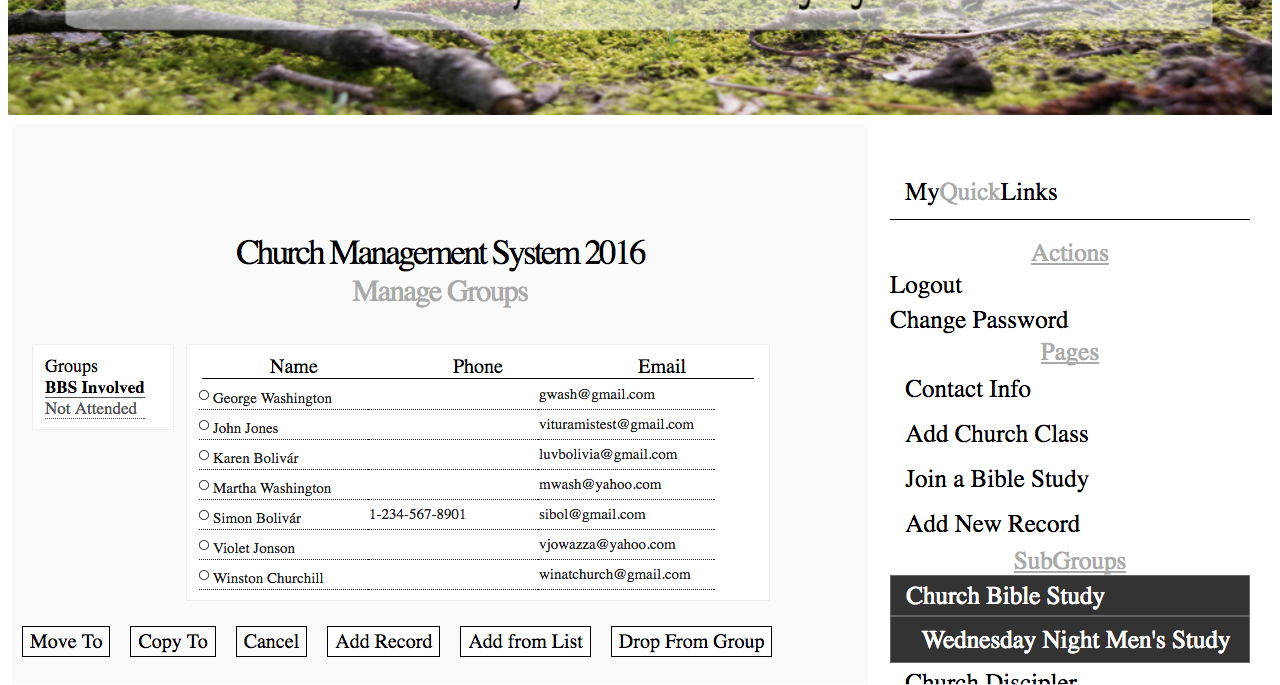1280x685 pixels.
Task: Click the Copy To button
Action: click(172, 641)
